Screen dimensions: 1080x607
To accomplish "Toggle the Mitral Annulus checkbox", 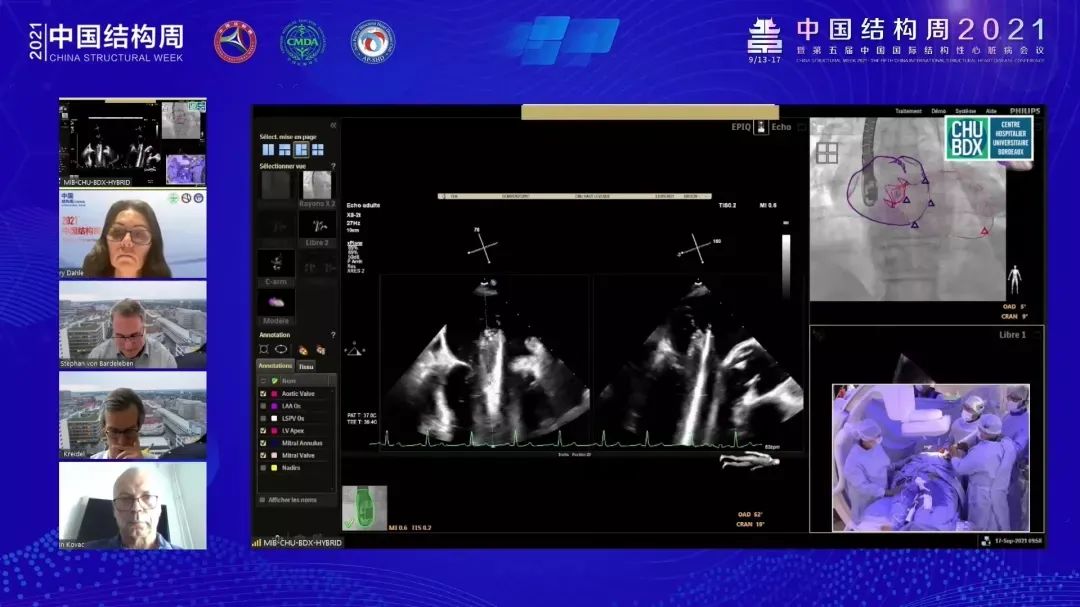I will point(263,441).
